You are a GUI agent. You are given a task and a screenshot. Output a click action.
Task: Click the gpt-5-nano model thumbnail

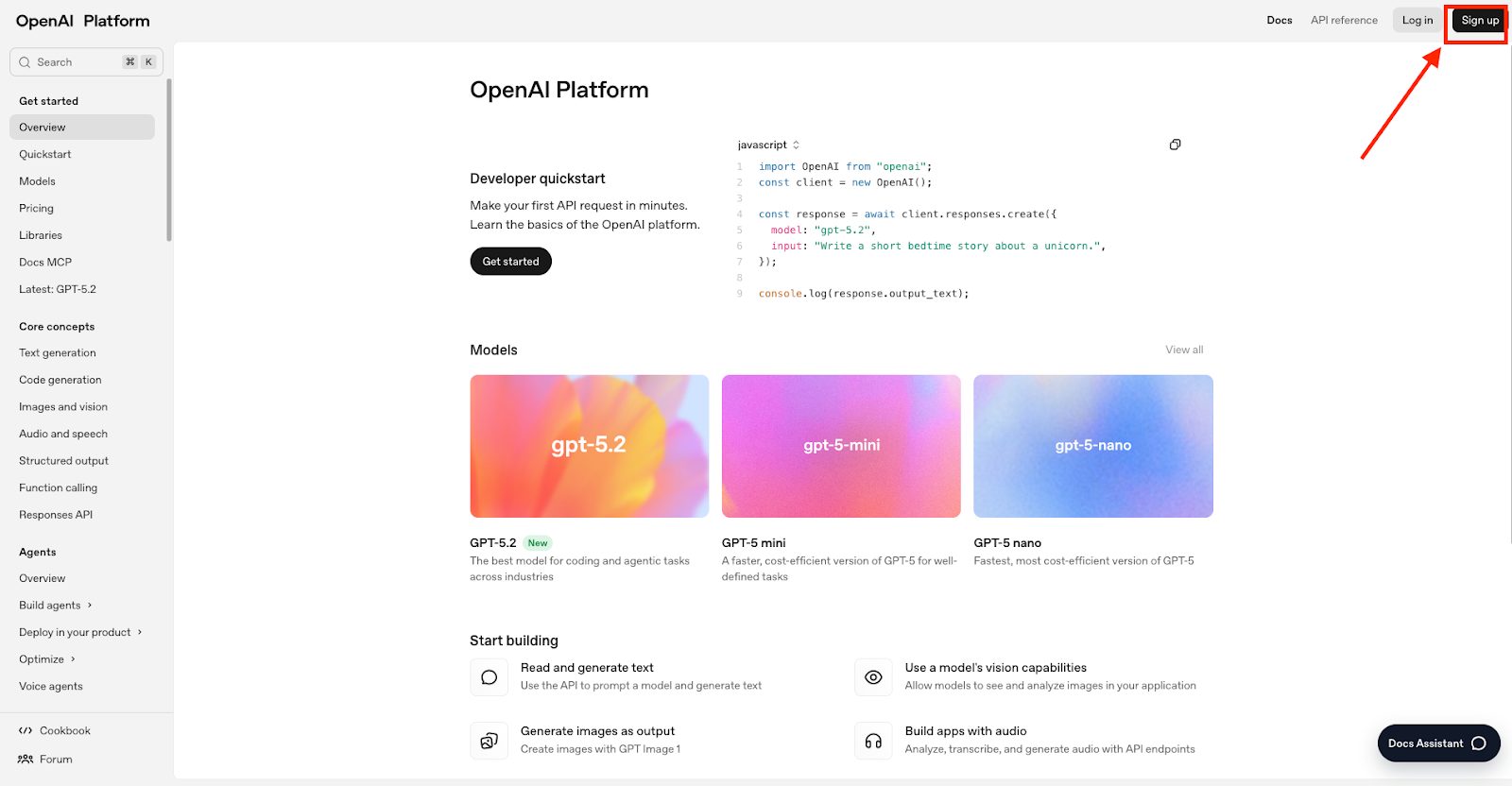1093,446
